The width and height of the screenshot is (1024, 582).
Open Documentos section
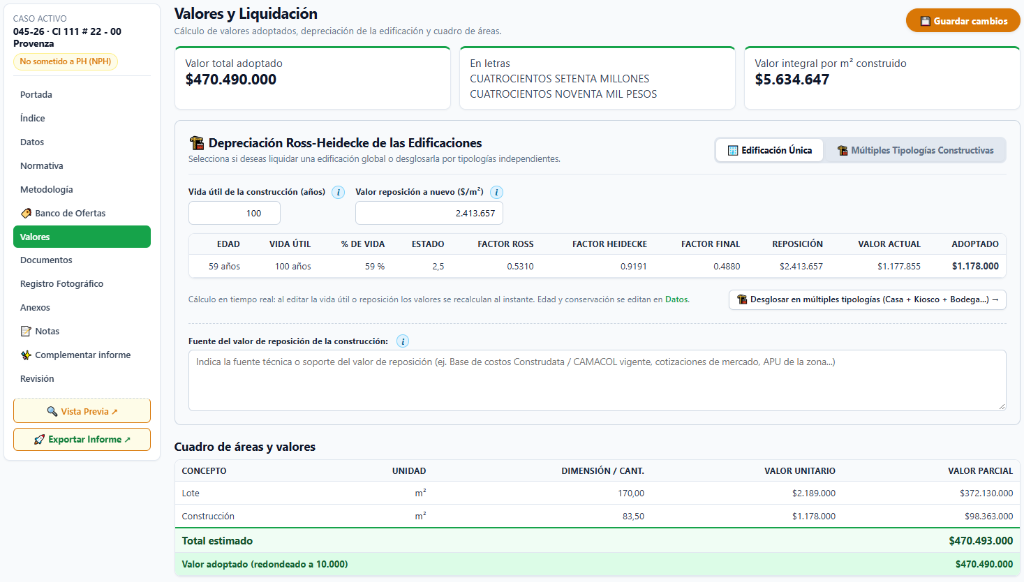pyautogui.click(x=82, y=260)
